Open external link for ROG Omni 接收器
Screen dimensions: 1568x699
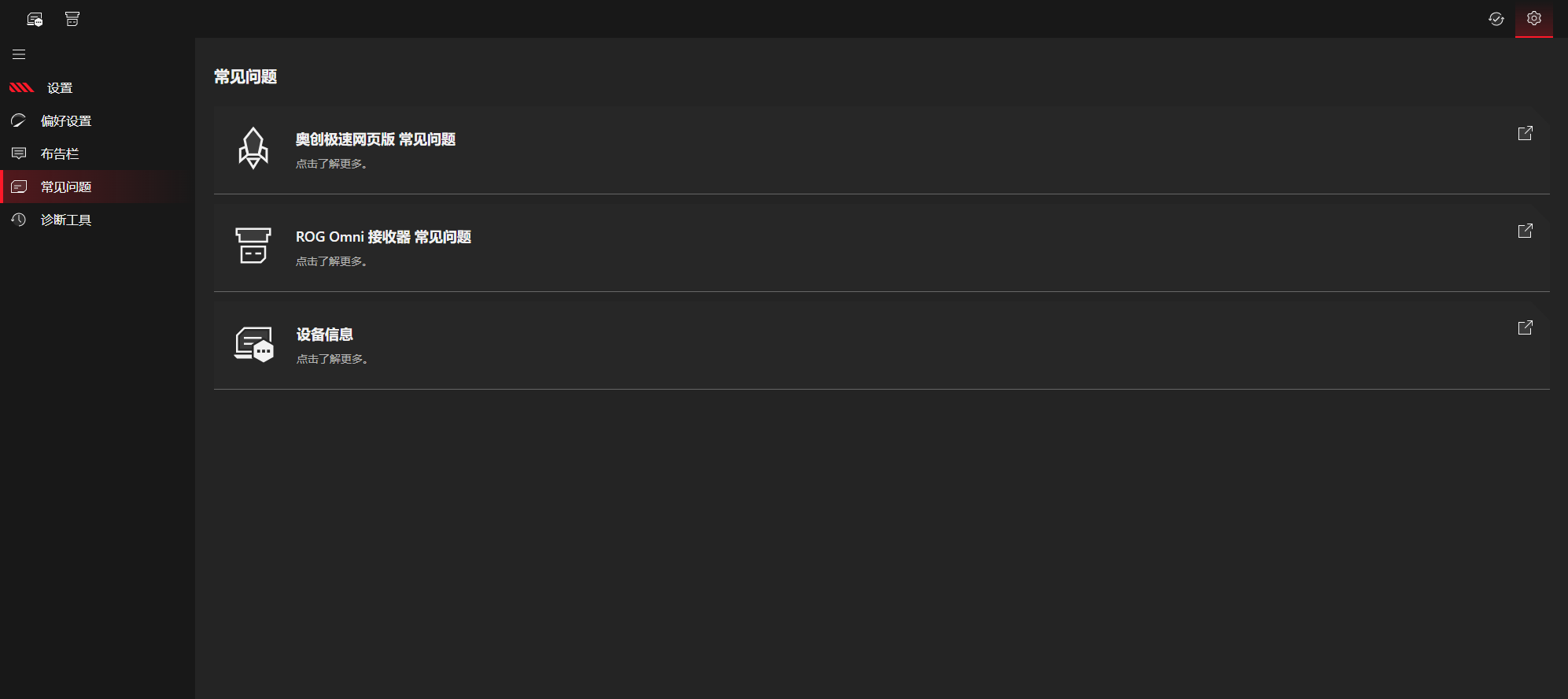click(x=1525, y=231)
